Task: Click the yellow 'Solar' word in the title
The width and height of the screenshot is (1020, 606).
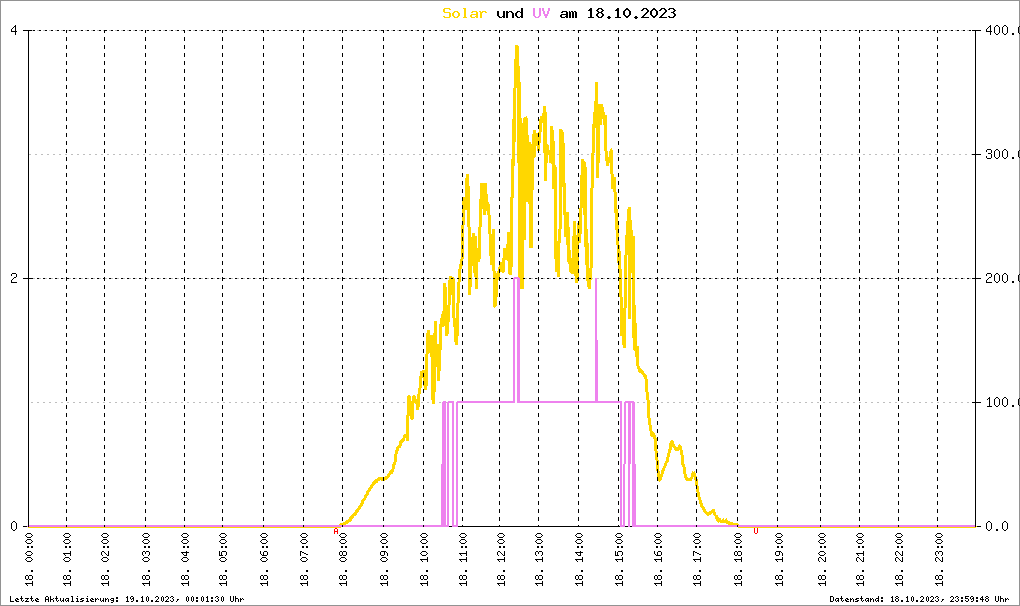Action: (x=464, y=13)
